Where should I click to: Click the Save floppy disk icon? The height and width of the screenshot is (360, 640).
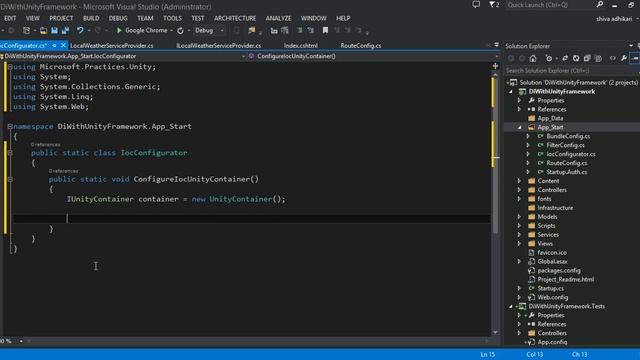point(54,31)
